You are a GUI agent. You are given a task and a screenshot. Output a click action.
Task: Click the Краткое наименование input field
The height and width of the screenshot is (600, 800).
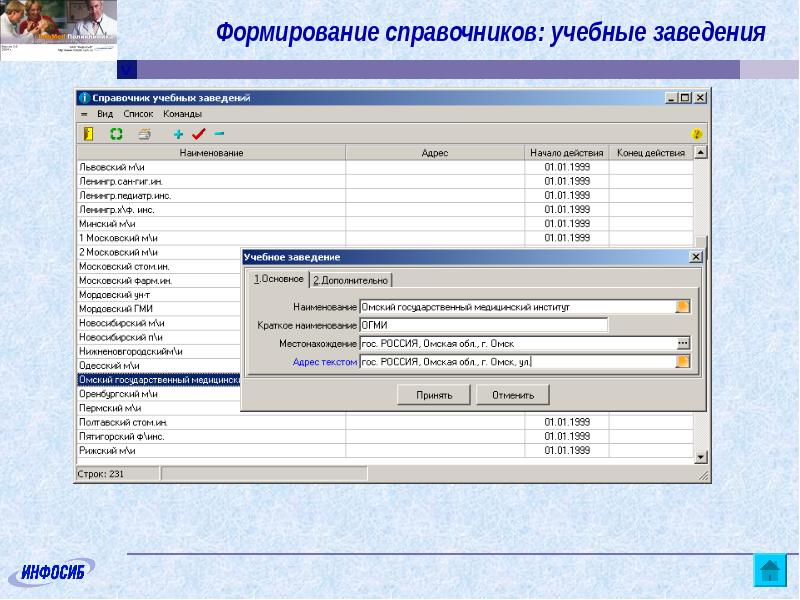(x=483, y=325)
